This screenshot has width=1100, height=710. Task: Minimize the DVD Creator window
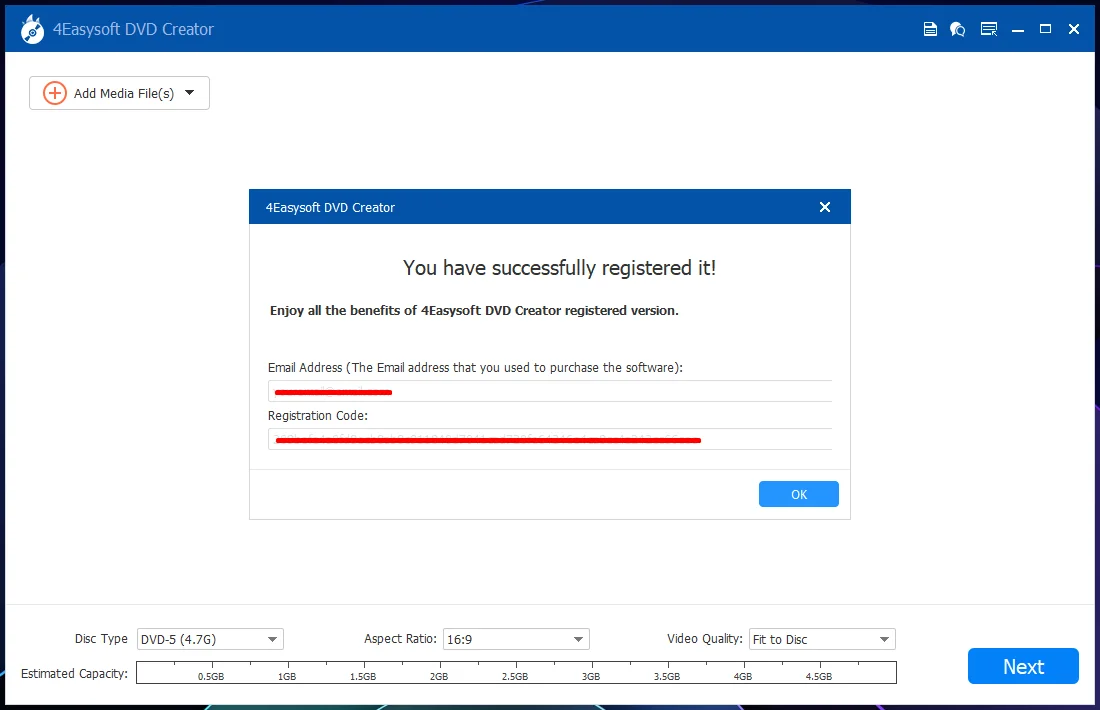(x=1018, y=30)
